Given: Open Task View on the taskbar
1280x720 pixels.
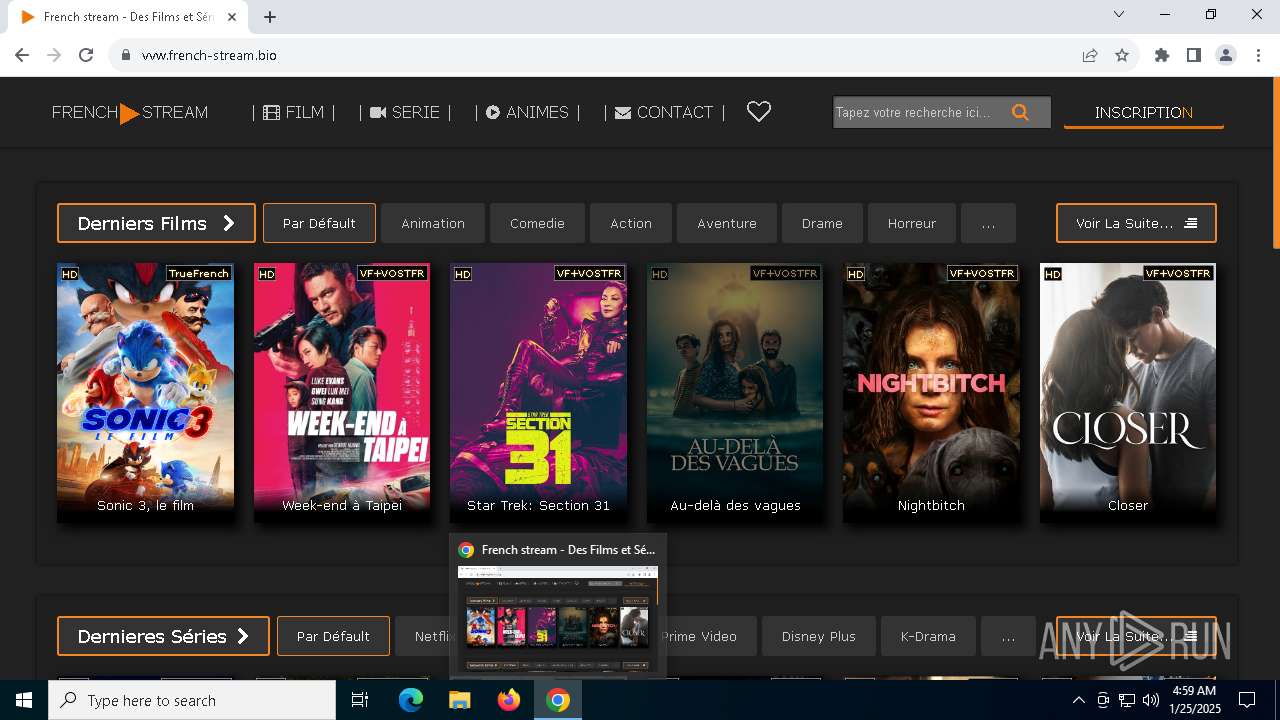Looking at the screenshot, I should (x=360, y=700).
